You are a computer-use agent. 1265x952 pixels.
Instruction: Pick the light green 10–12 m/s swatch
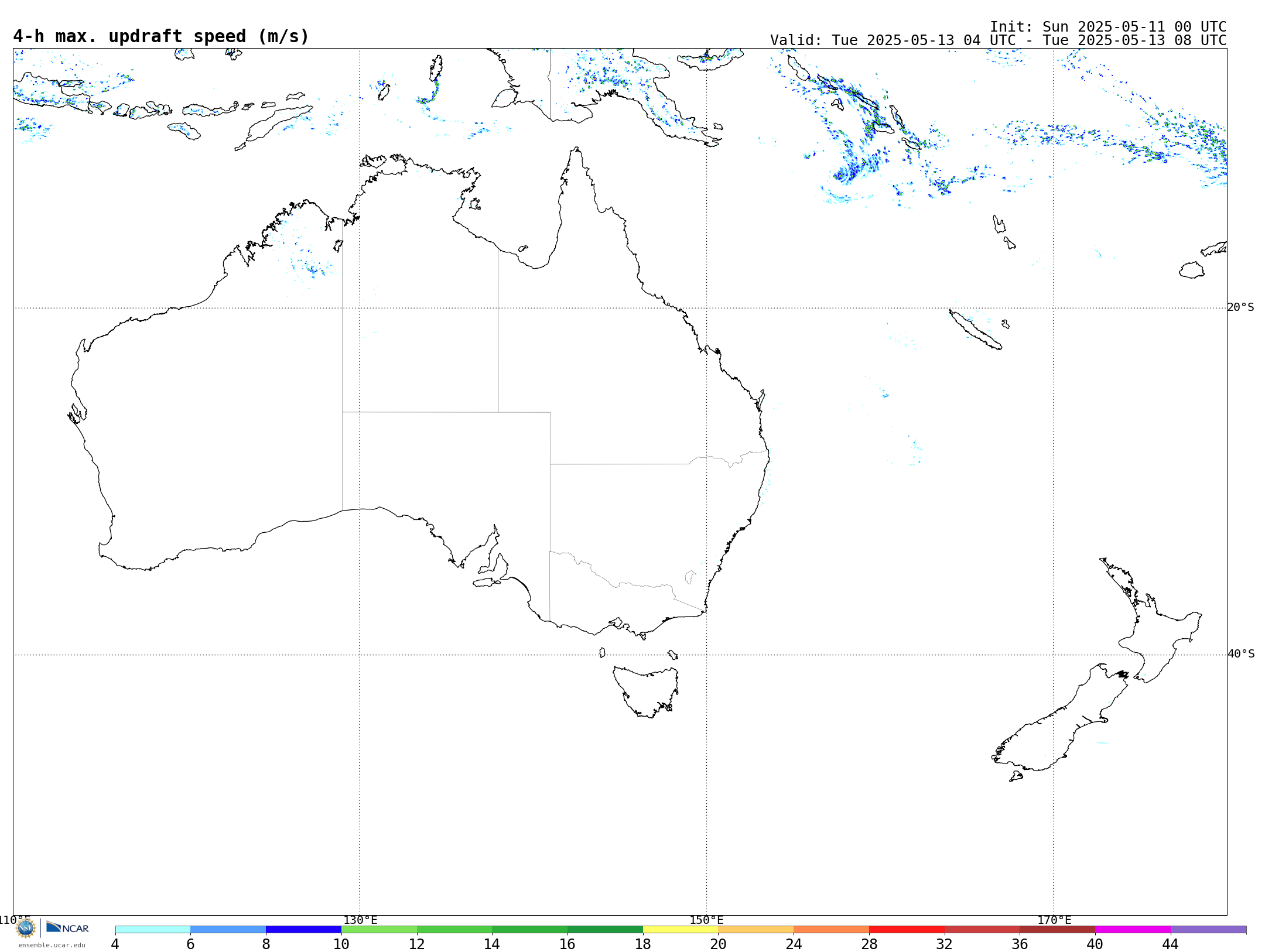[379, 929]
